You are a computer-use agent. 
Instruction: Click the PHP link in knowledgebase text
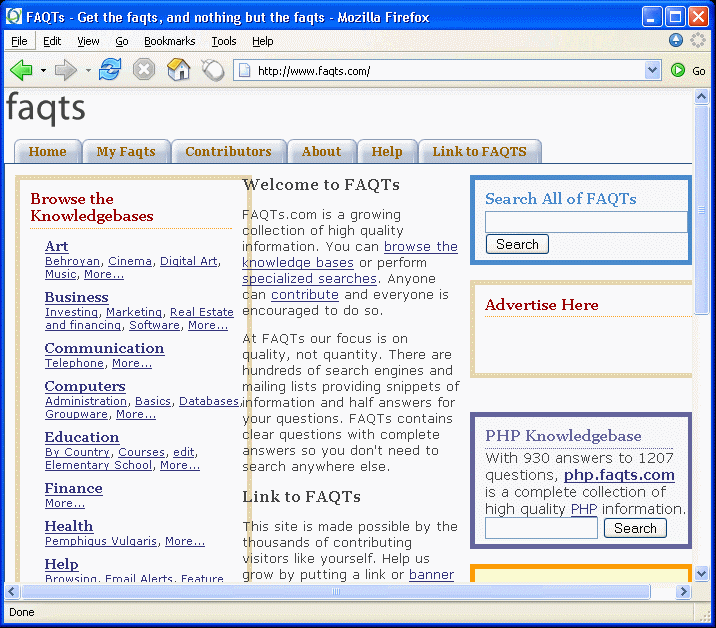click(584, 509)
